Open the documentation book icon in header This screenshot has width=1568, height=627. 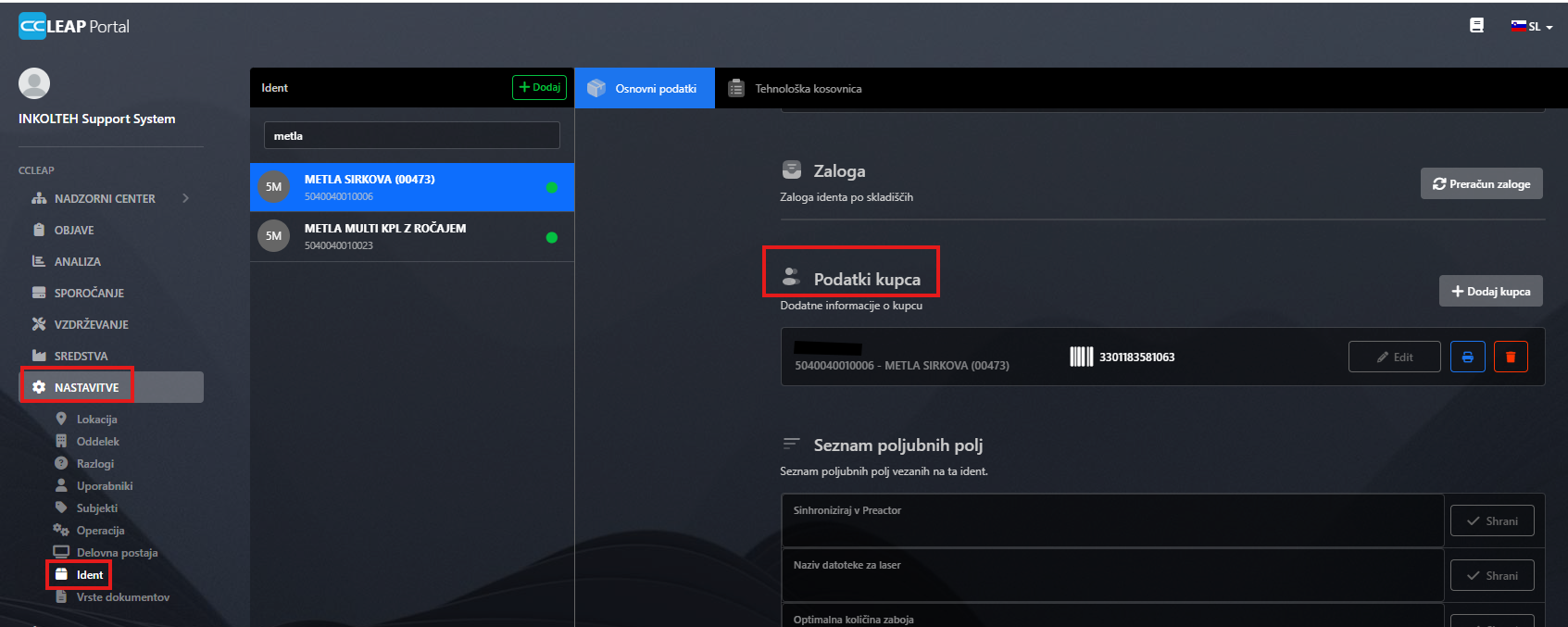[x=1476, y=26]
